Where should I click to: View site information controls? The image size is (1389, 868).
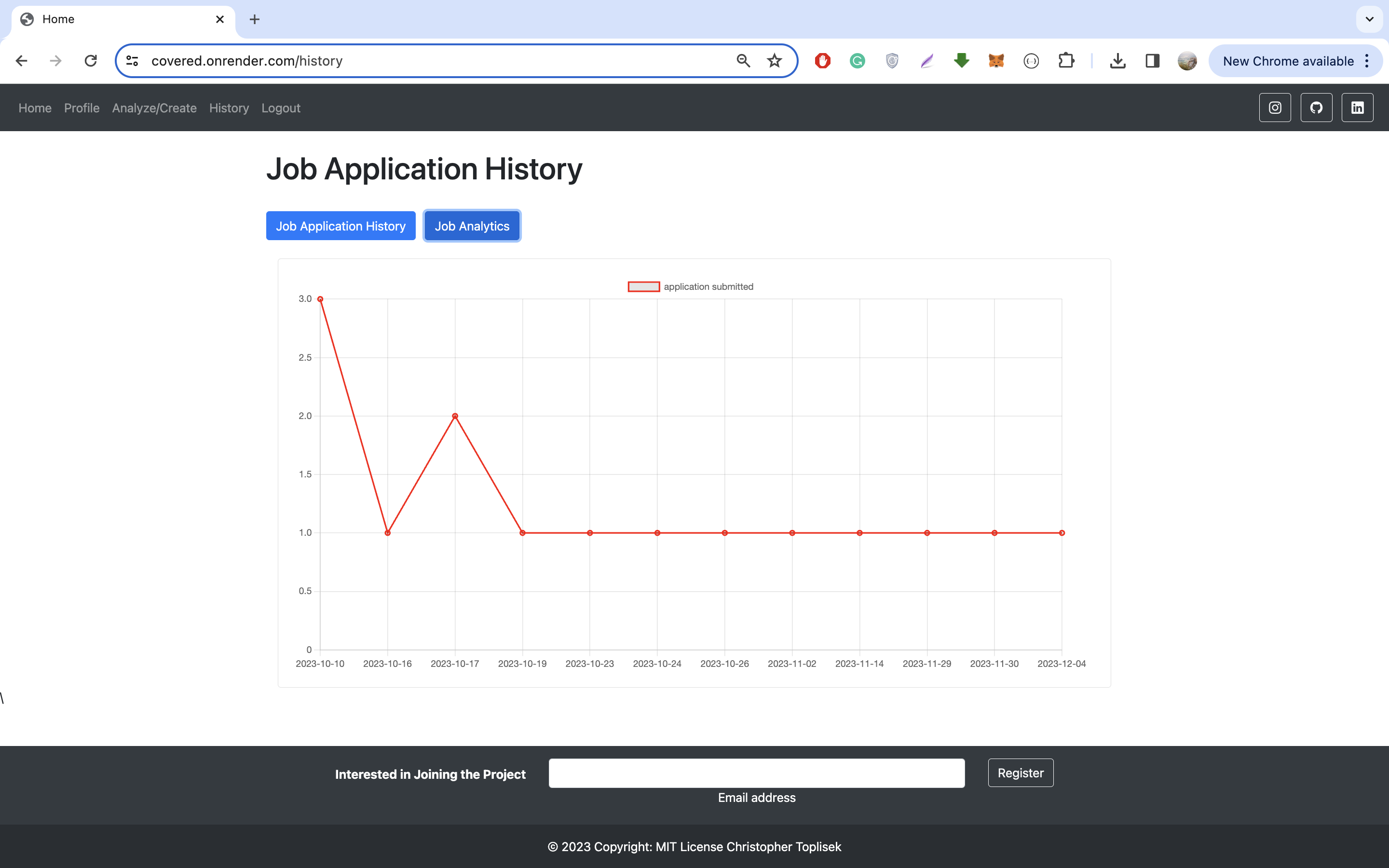pyautogui.click(x=132, y=61)
